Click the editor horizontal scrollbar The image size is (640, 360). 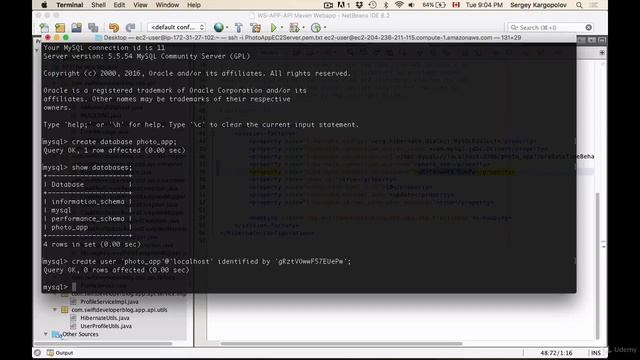pyautogui.click(x=341, y=344)
